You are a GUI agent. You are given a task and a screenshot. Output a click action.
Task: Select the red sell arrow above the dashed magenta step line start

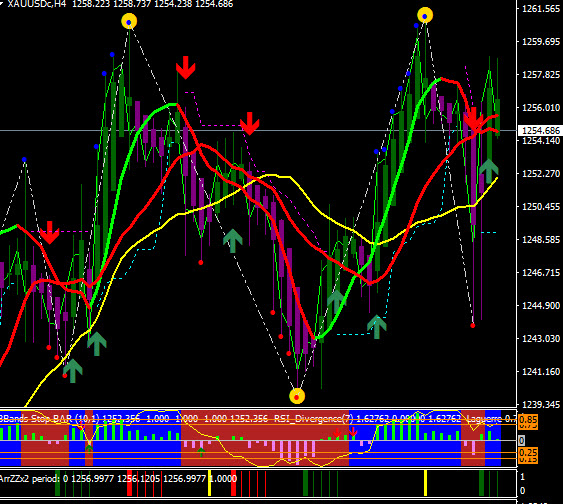(186, 67)
